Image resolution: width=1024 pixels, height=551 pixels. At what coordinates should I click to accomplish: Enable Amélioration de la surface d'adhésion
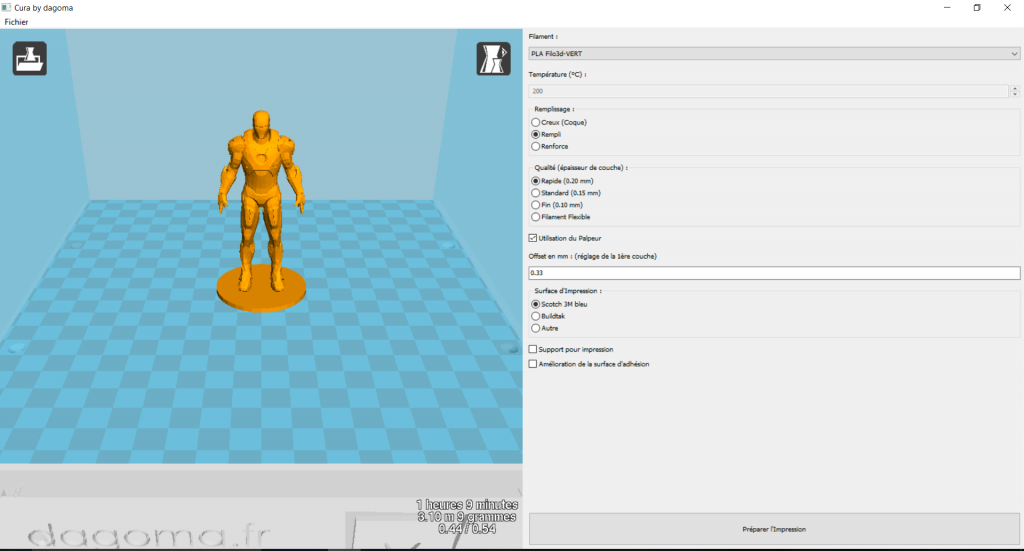coord(532,364)
